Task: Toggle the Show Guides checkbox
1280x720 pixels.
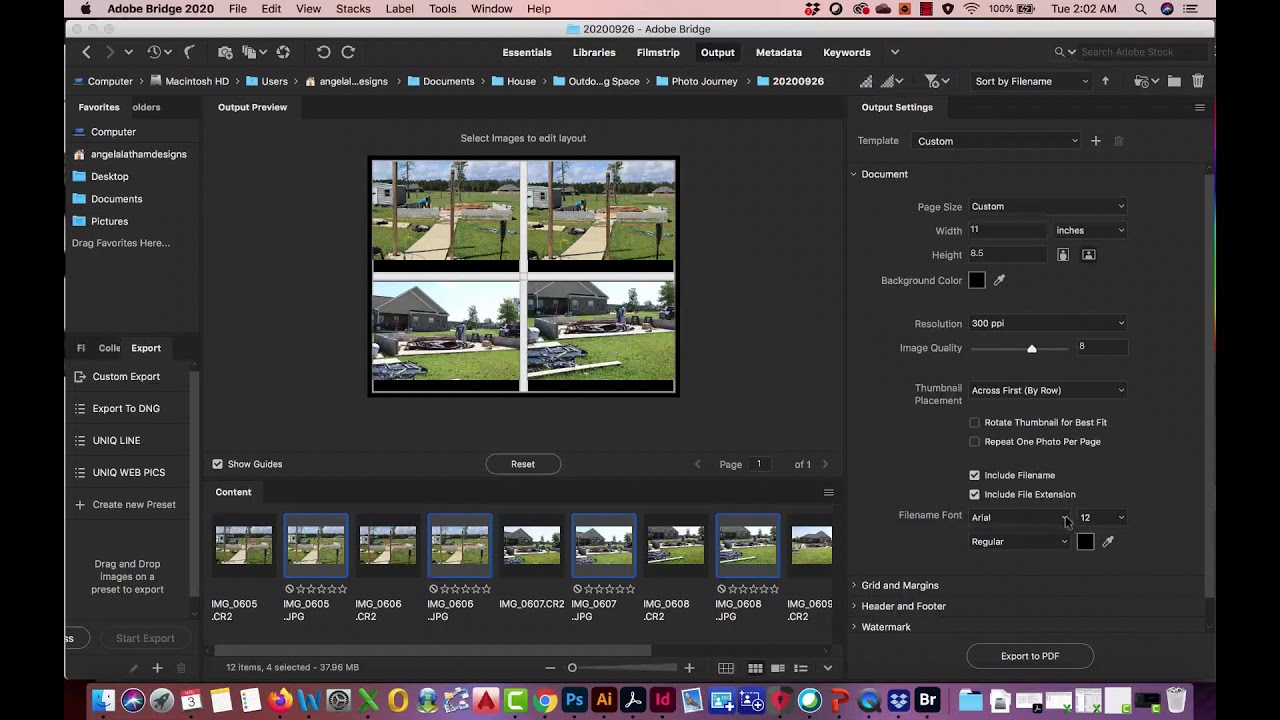Action: 217,464
